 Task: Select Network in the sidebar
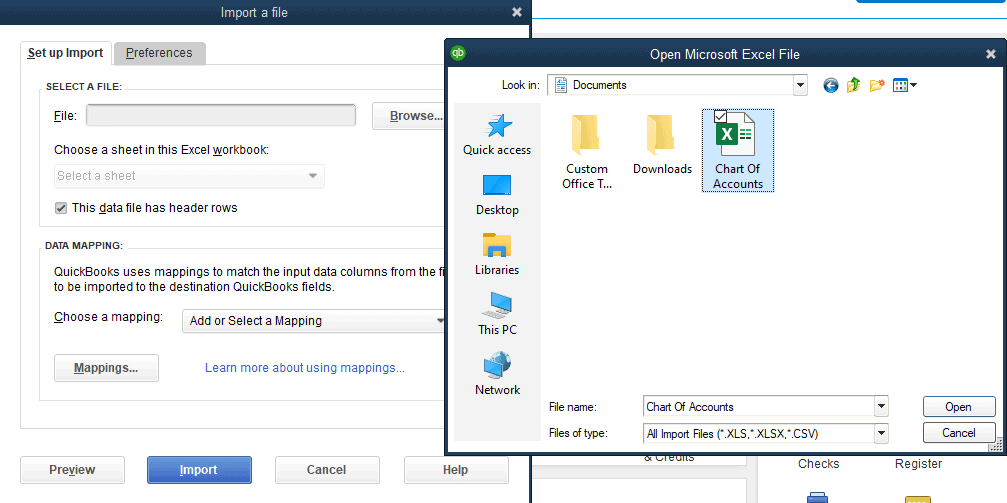pyautogui.click(x=497, y=375)
